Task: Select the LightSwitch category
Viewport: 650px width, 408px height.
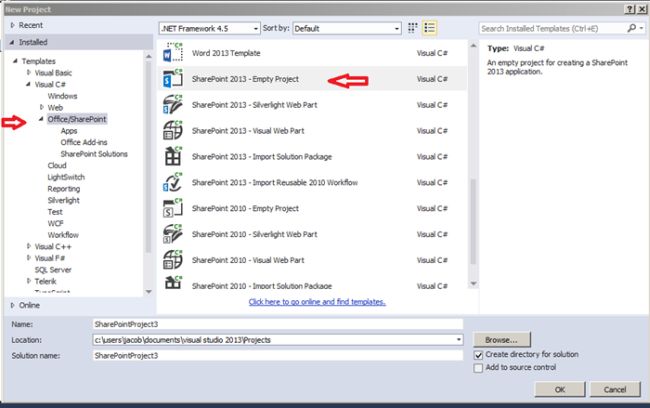Action: click(66, 177)
